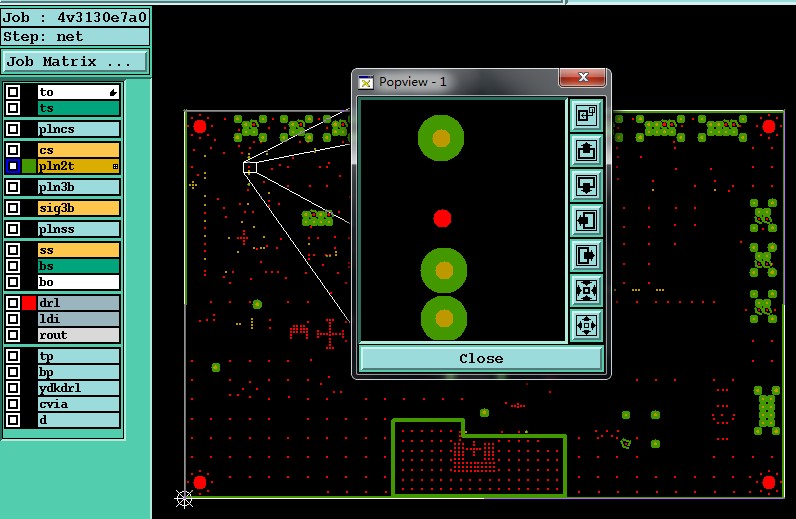Select the 'bo' layer name
The image size is (796, 519).
click(x=79, y=282)
